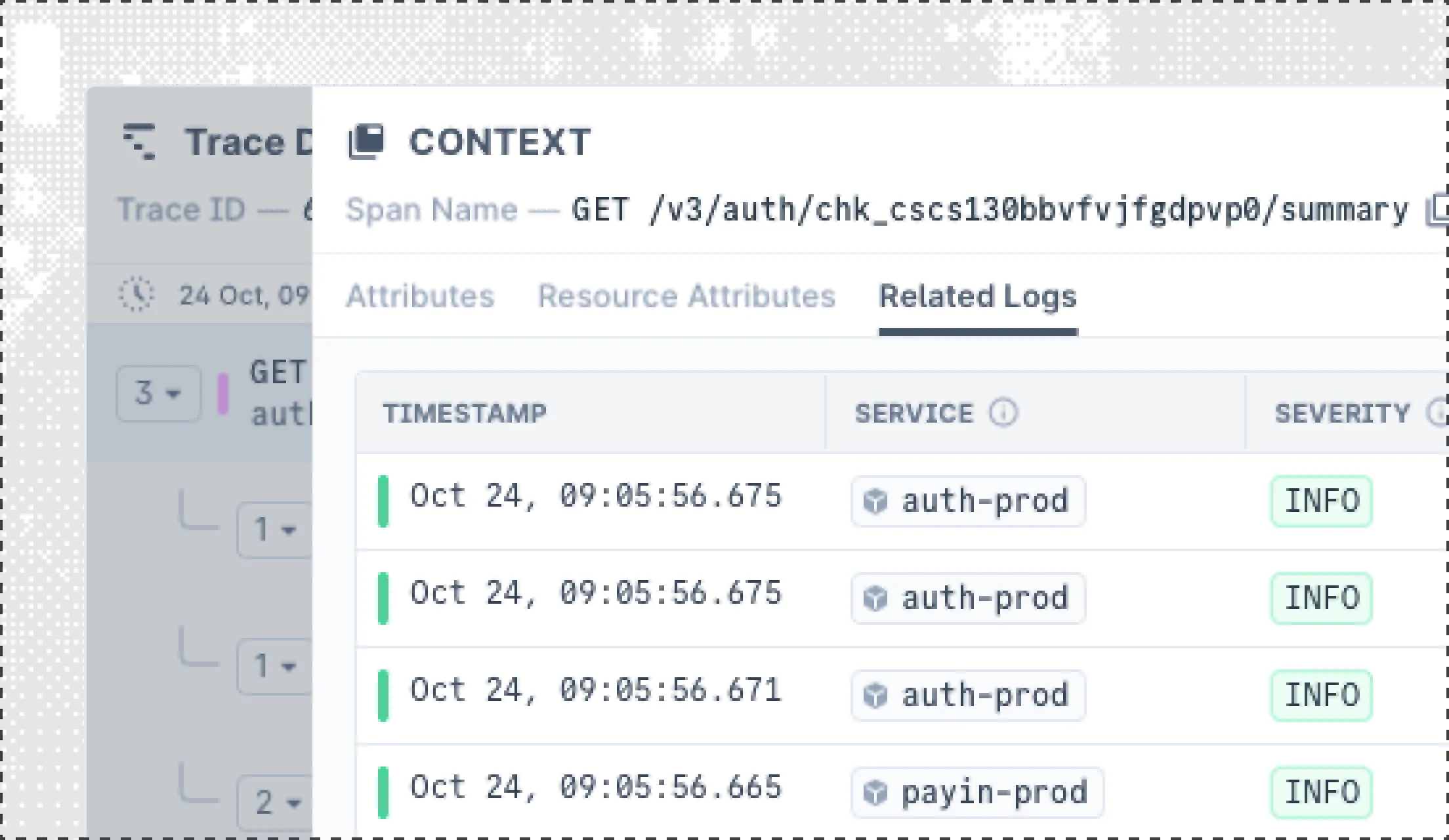Click the trace details filter icon
The image size is (1449, 840).
tap(139, 142)
